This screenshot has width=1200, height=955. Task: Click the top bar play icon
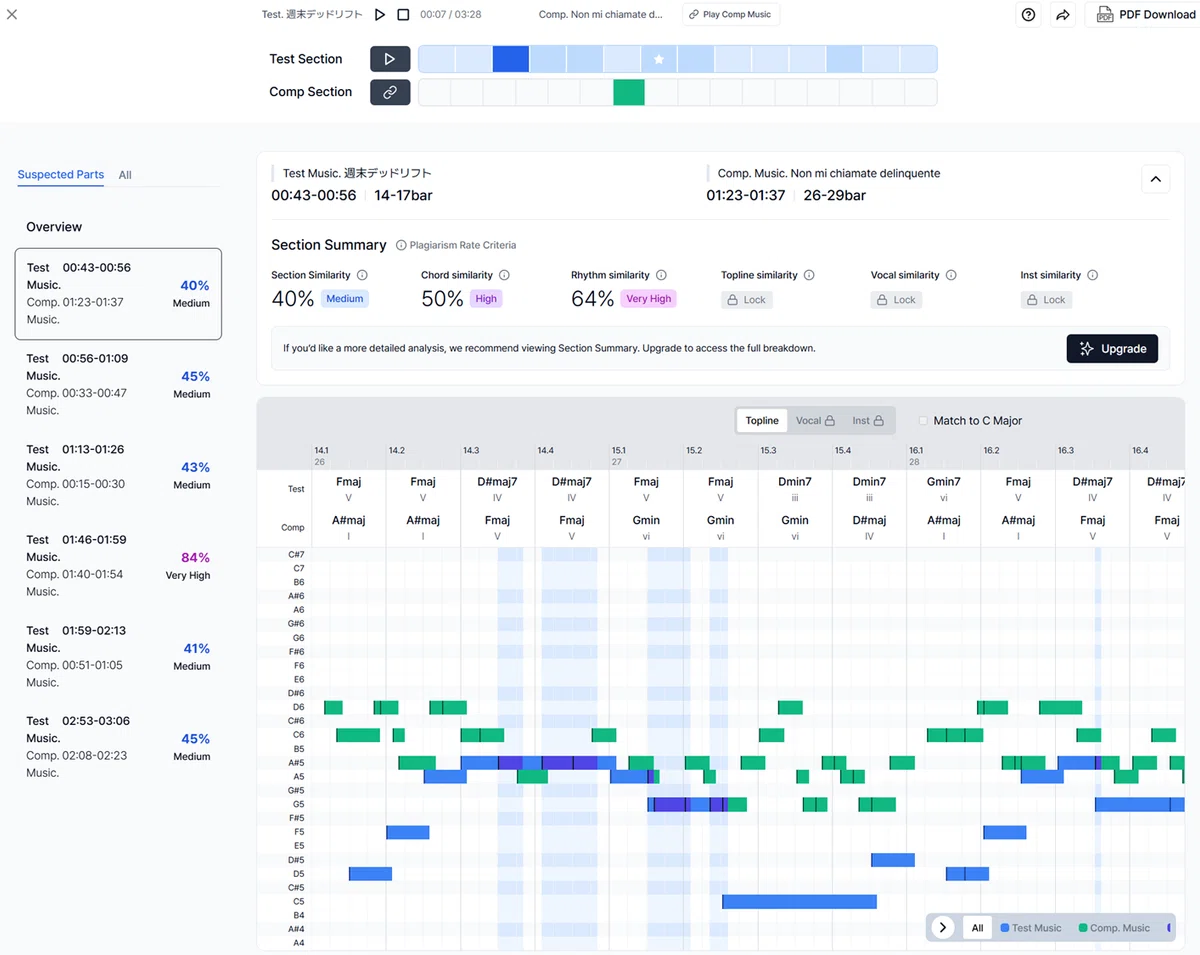(380, 15)
